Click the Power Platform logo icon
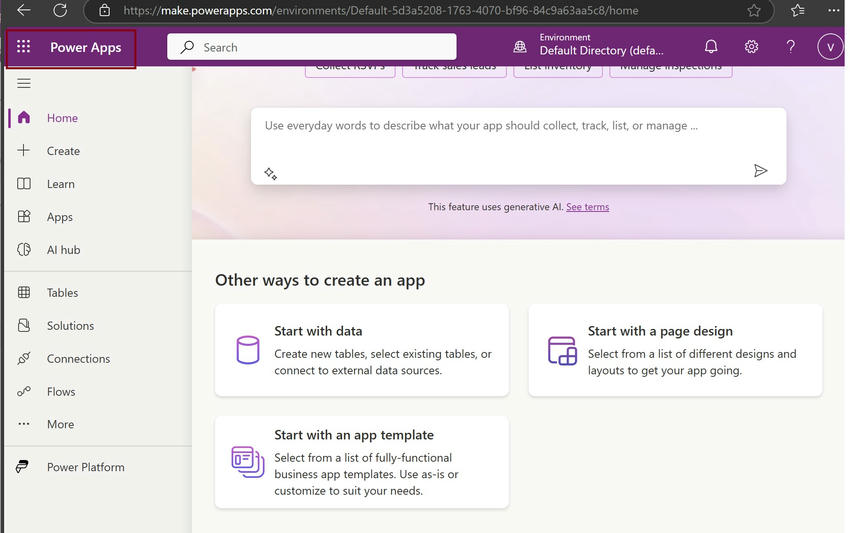 click(x=22, y=466)
